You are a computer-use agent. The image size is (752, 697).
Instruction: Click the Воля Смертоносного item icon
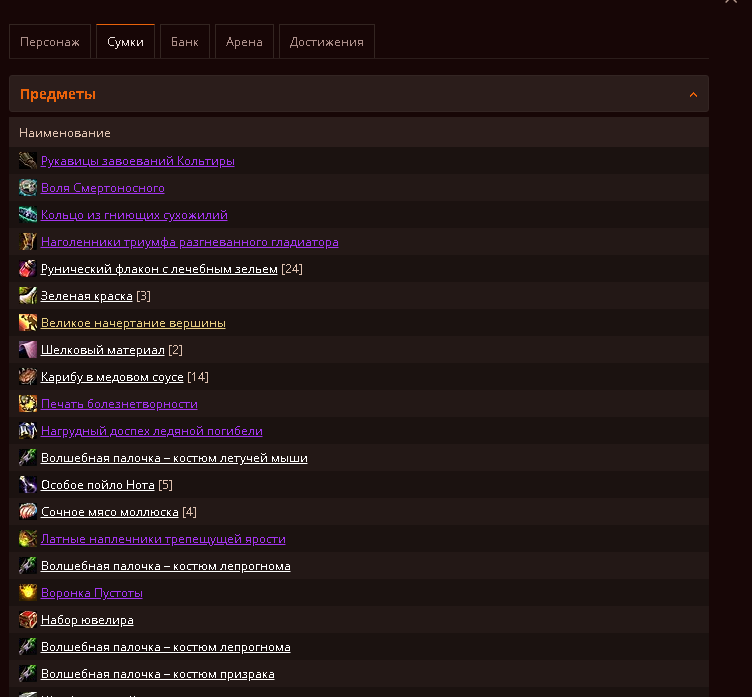(x=28, y=188)
